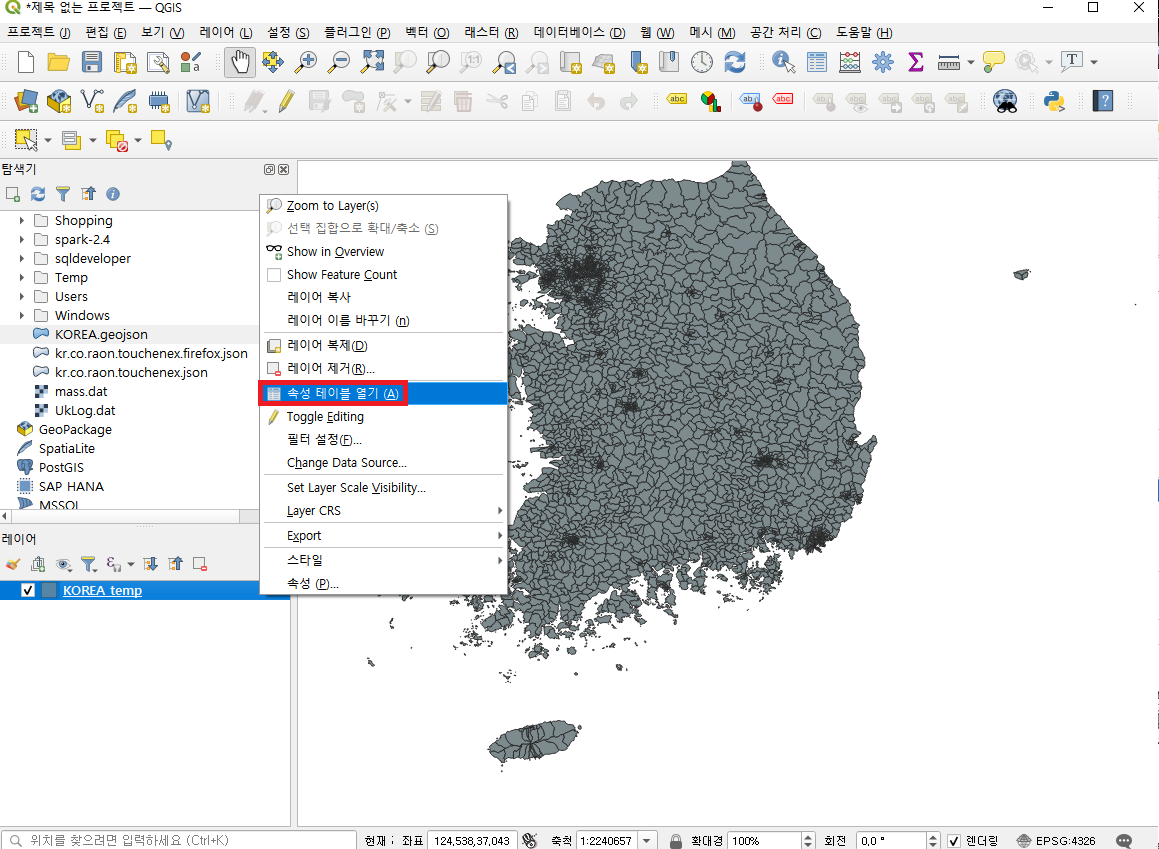Open Export submenu in context menu
The image size is (1159, 849).
tap(384, 536)
